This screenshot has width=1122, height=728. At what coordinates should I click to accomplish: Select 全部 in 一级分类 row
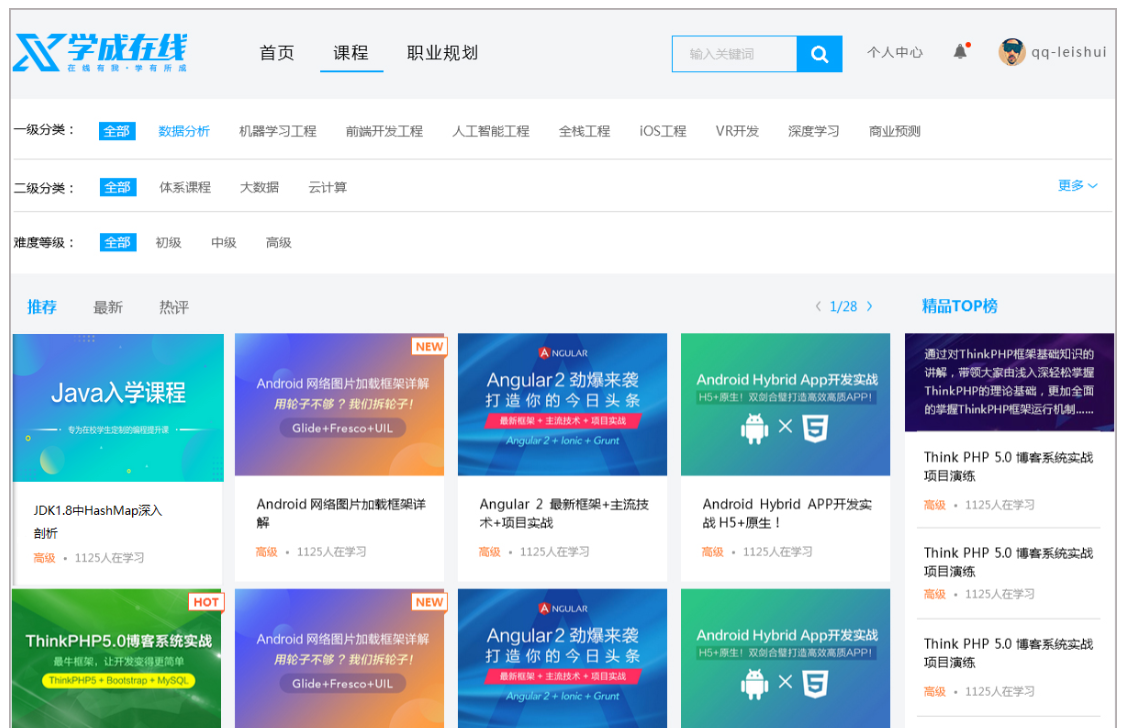(x=117, y=131)
